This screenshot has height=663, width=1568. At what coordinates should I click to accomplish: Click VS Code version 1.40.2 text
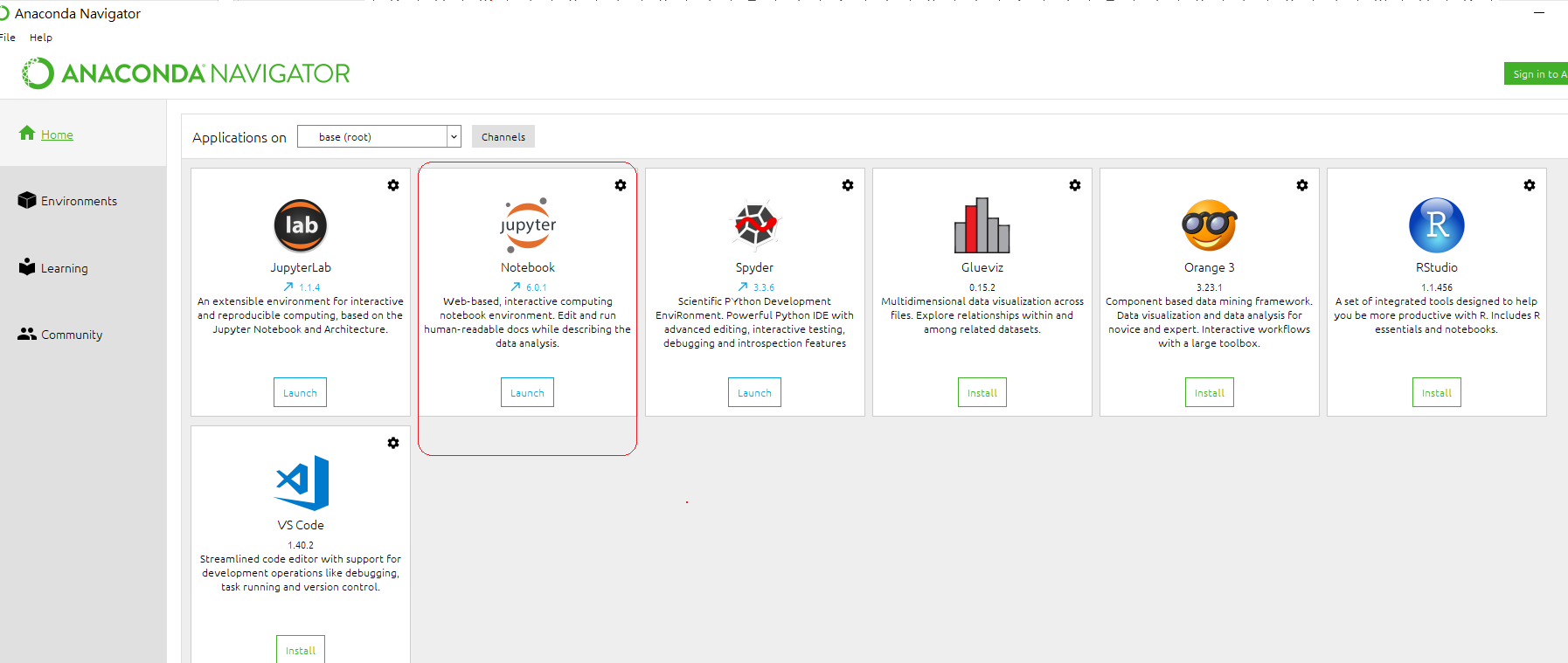click(301, 545)
